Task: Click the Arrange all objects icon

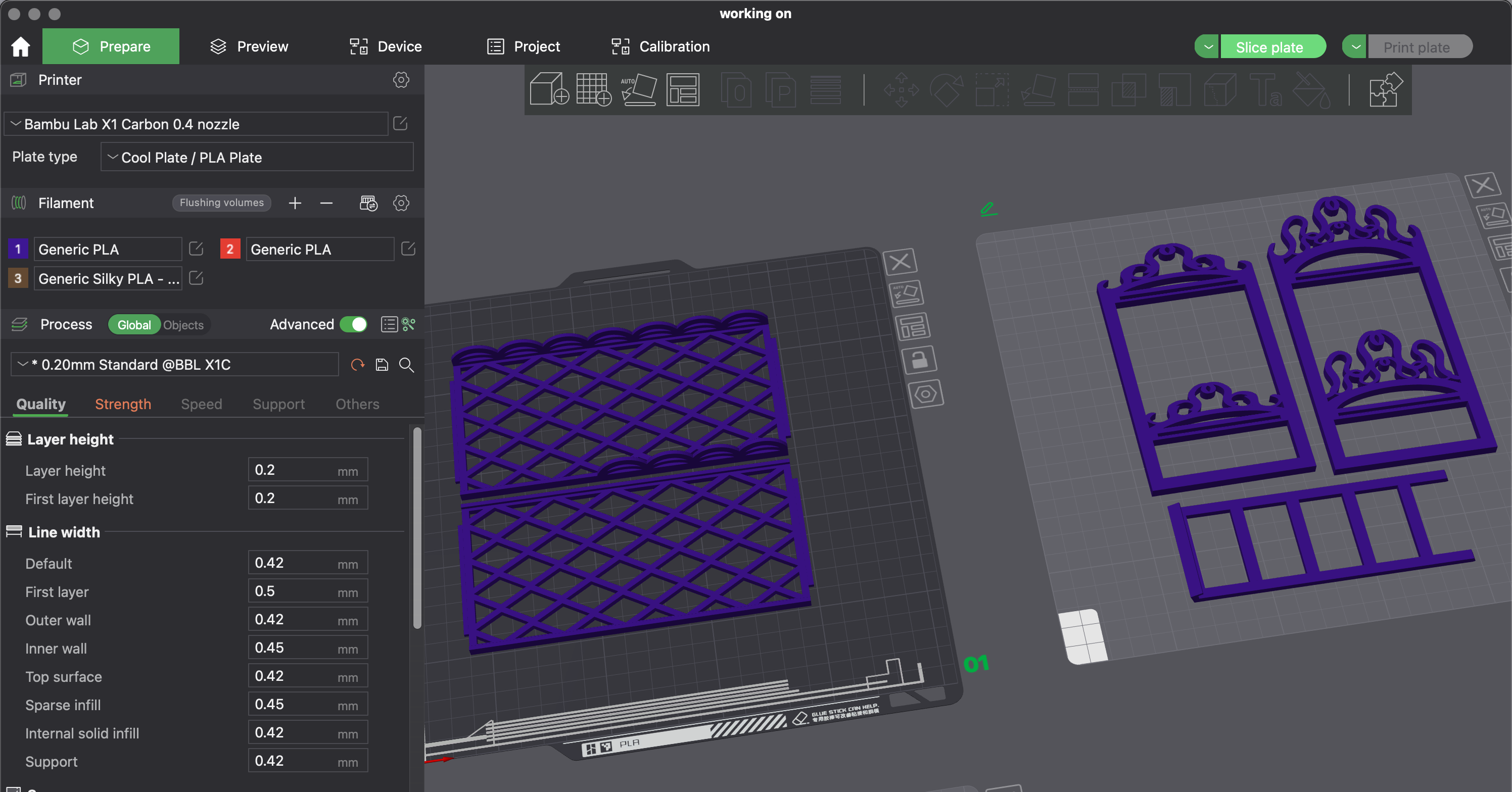Action: click(x=683, y=89)
